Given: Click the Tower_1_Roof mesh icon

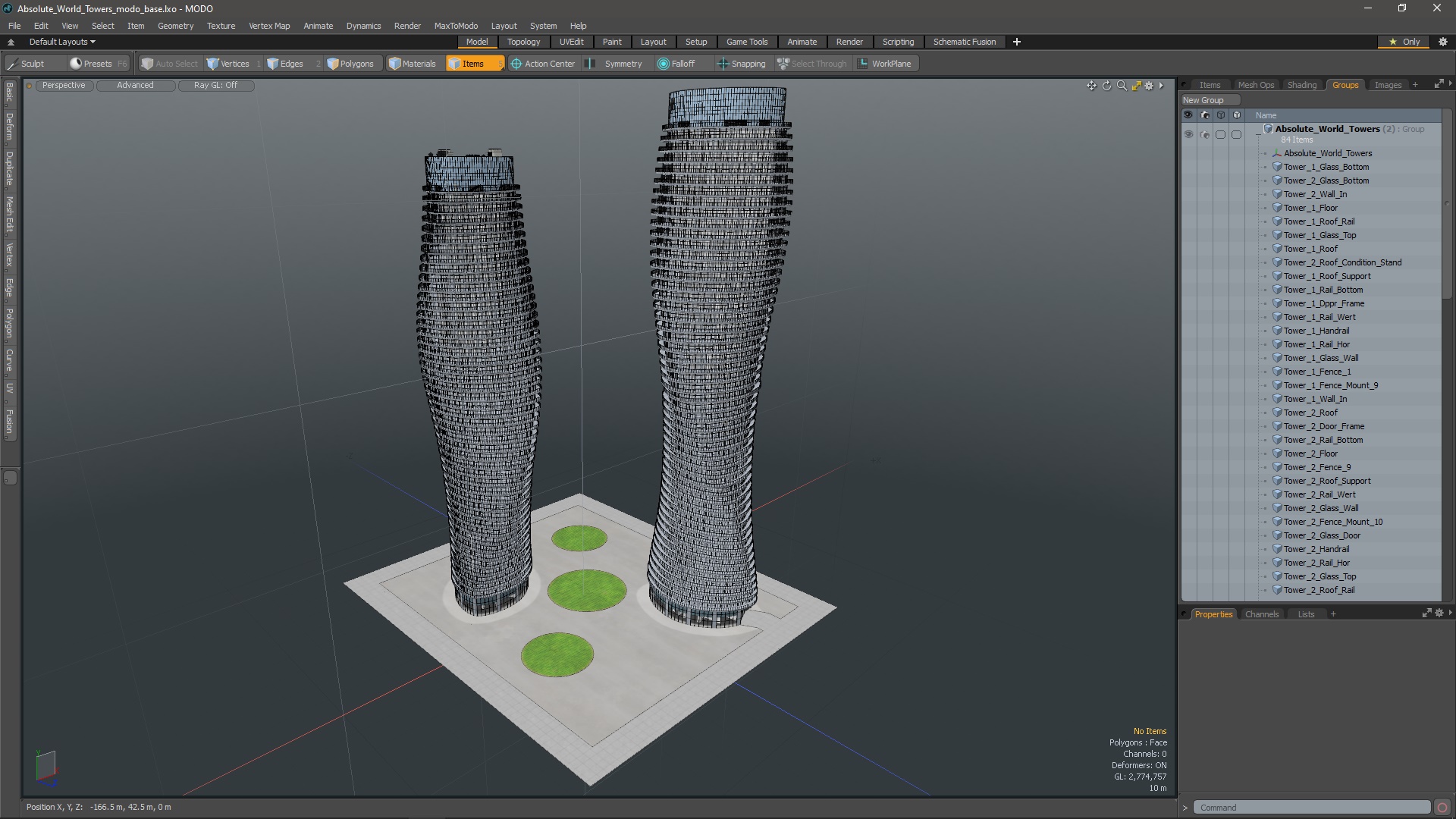Looking at the screenshot, I should click(x=1277, y=249).
